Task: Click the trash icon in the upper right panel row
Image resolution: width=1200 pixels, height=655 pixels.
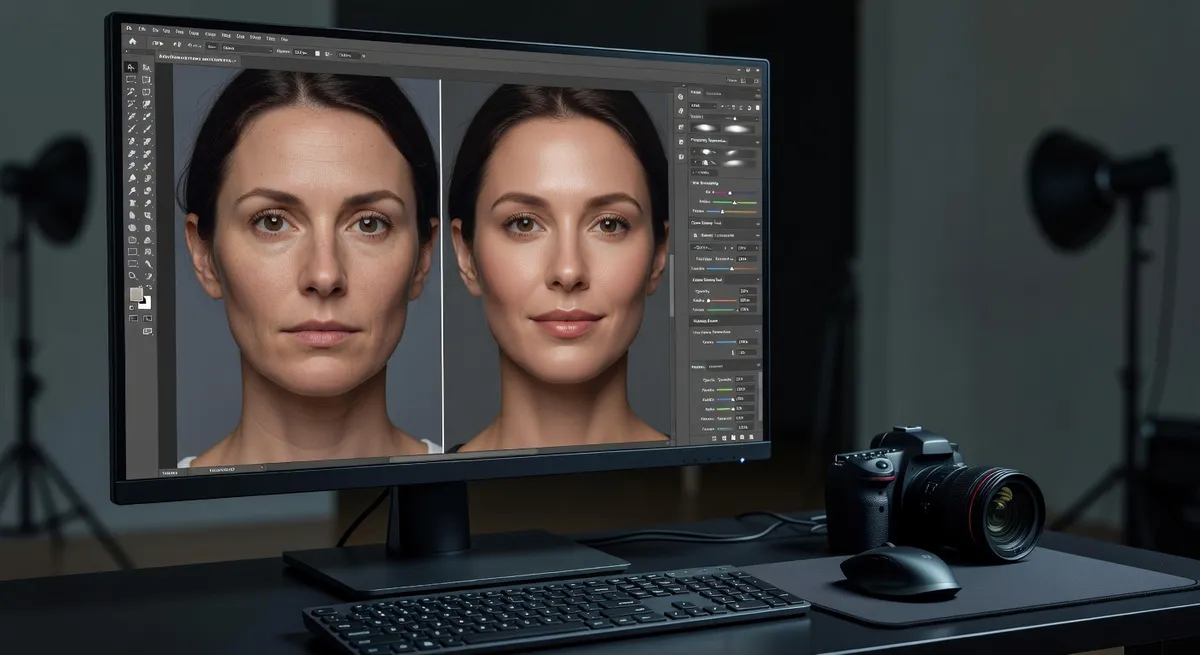Action: pos(758,107)
